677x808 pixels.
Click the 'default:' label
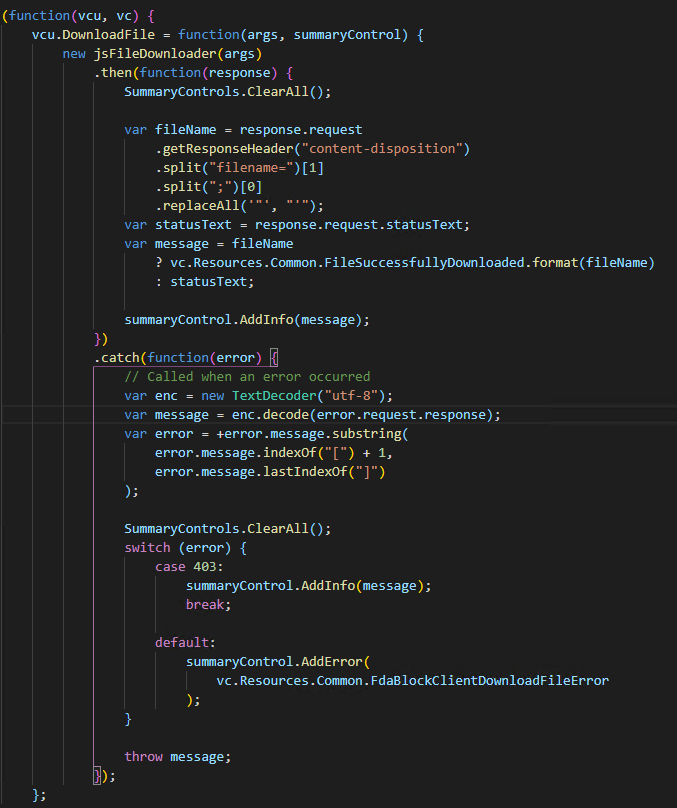pyautogui.click(x=185, y=643)
